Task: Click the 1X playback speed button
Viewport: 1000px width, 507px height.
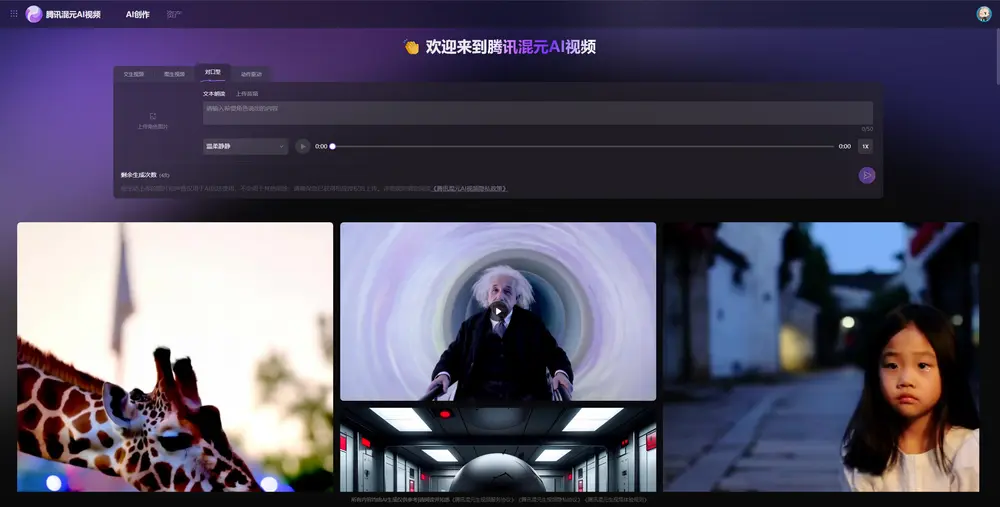Action: point(865,147)
